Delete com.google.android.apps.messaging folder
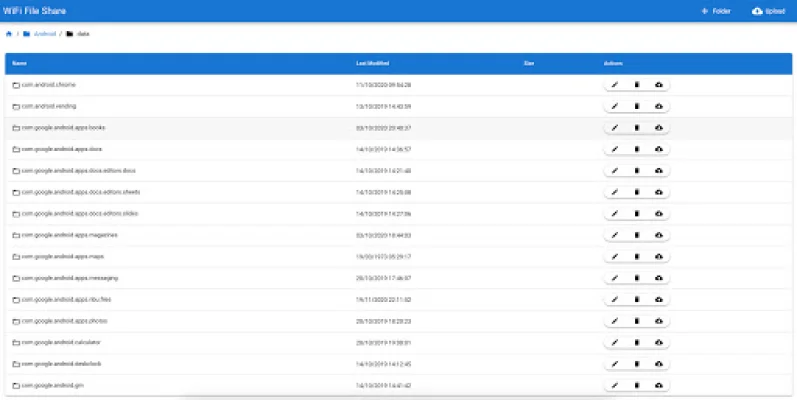This screenshot has height=400, width=797. (637, 278)
